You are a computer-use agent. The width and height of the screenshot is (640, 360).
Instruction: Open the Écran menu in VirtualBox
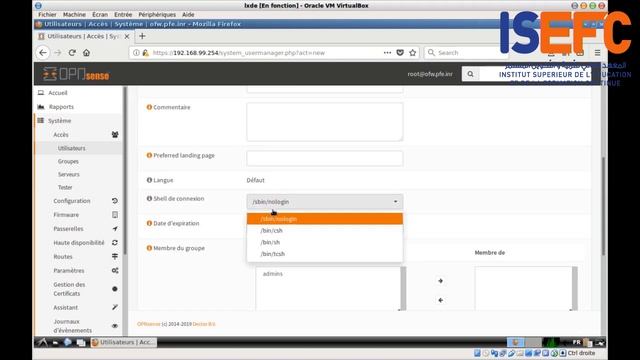(x=100, y=14)
